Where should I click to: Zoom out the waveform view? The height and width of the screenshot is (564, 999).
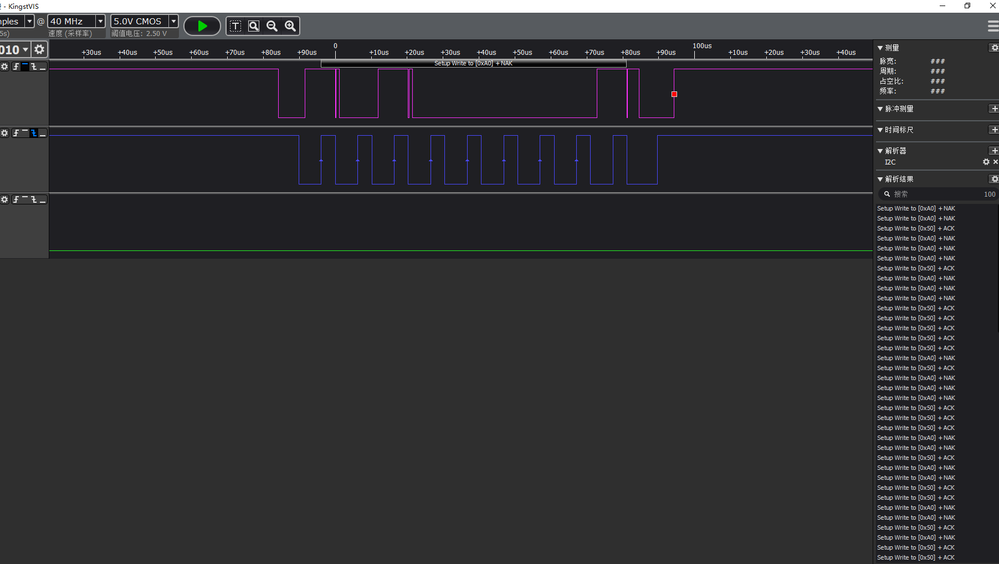272,26
